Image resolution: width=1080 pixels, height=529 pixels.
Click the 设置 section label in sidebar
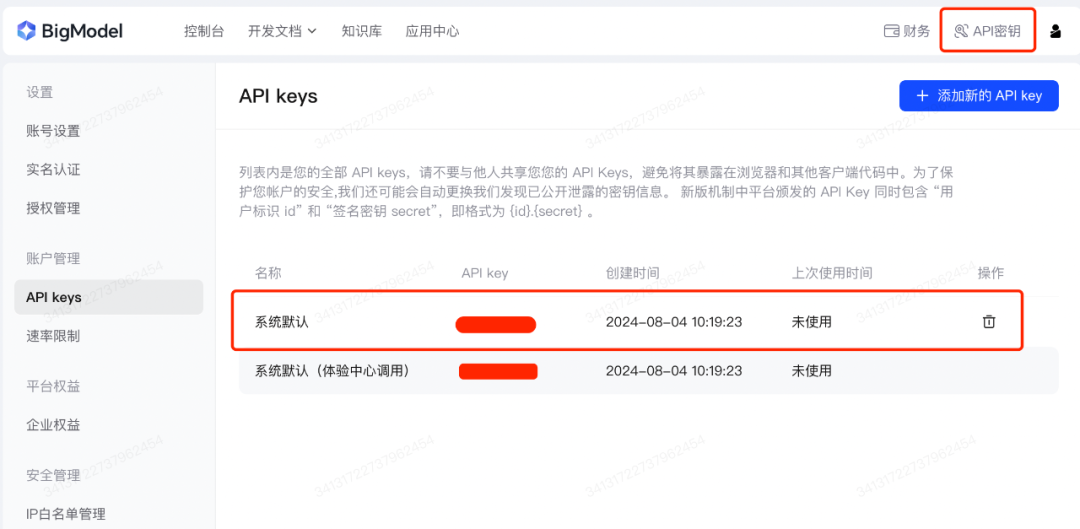pos(39,92)
